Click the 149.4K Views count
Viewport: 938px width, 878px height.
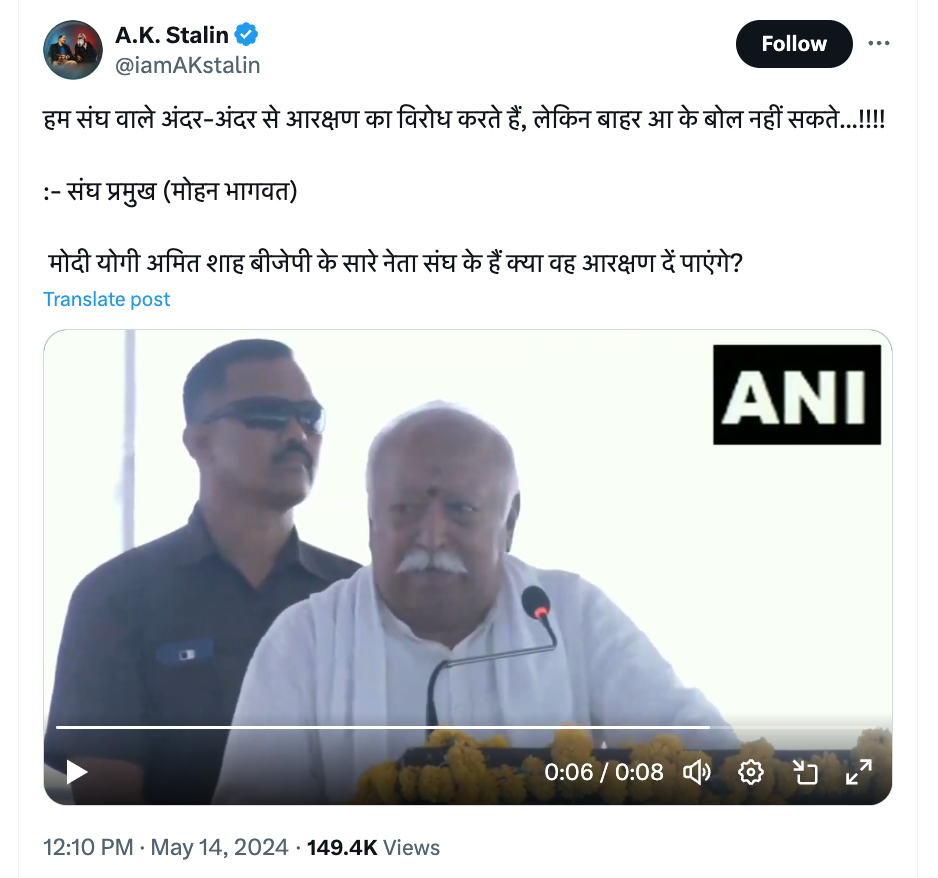coord(373,847)
